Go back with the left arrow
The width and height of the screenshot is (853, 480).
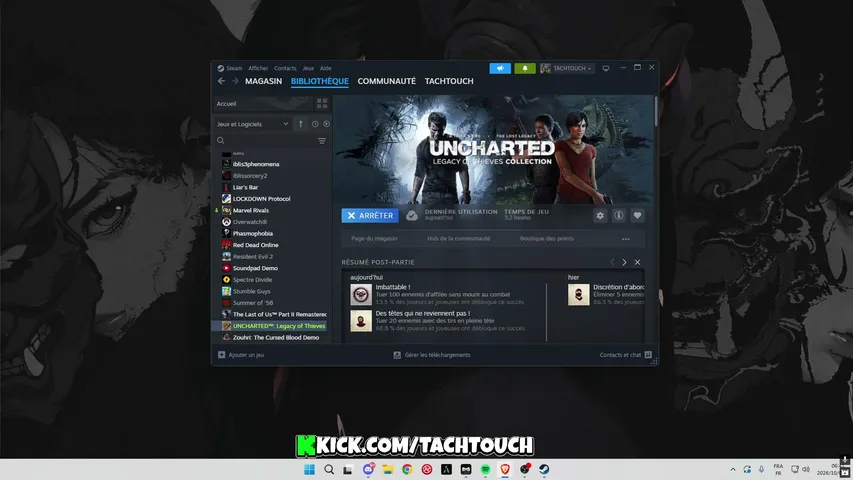pyautogui.click(x=221, y=81)
